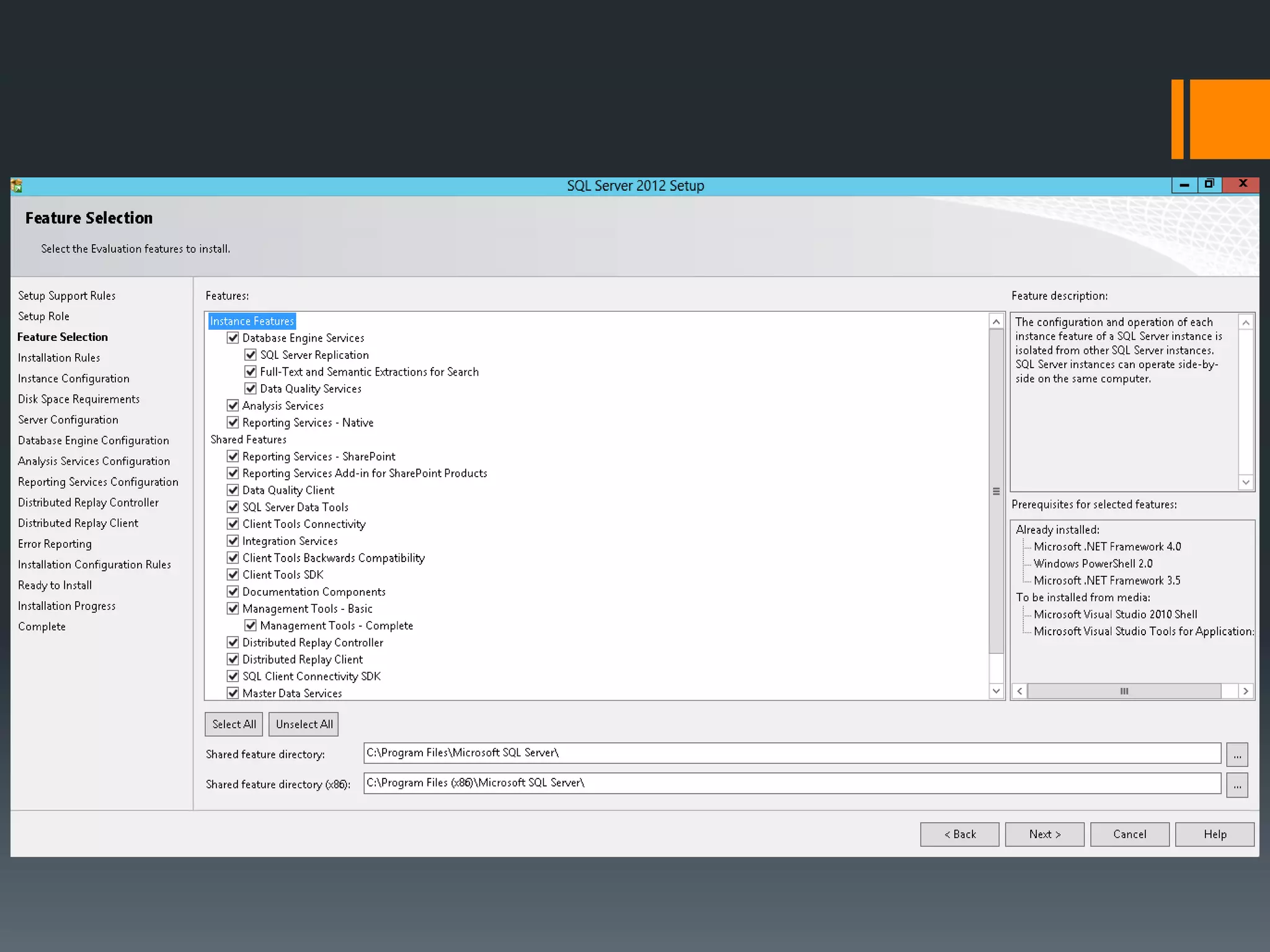Select the Instance Features tree node

252,321
